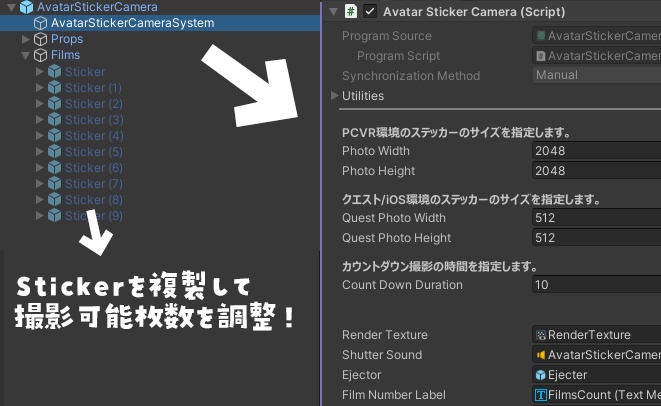This screenshot has width=661, height=406.
Task: Select Sticker (5) in the hierarchy
Action: click(x=94, y=152)
